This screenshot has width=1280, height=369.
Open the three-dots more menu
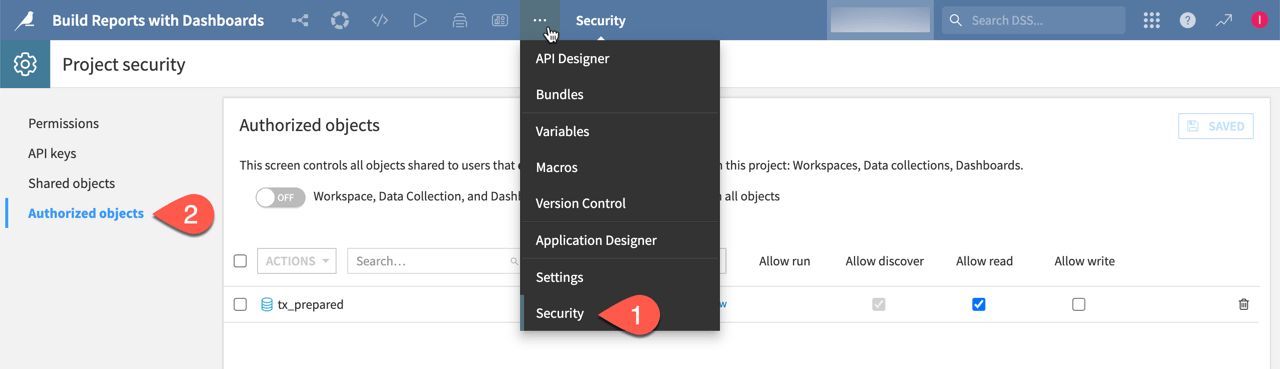540,20
